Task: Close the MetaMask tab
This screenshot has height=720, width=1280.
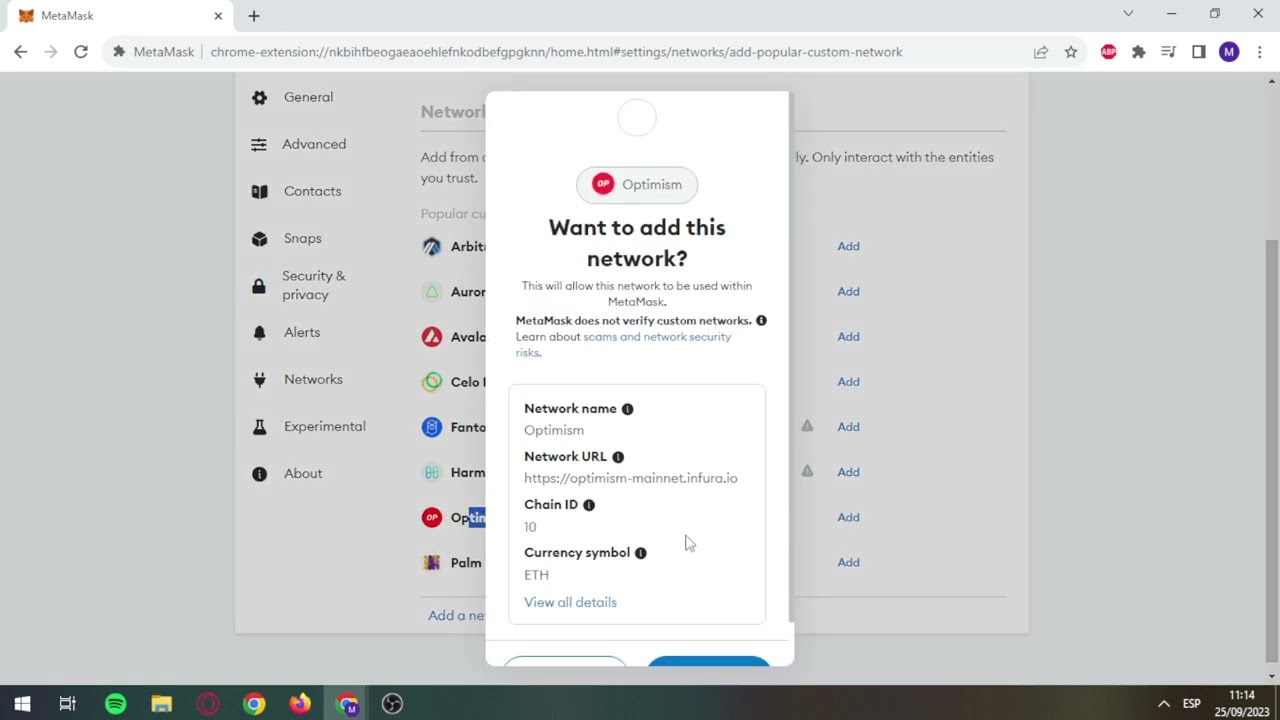Action: click(218, 16)
